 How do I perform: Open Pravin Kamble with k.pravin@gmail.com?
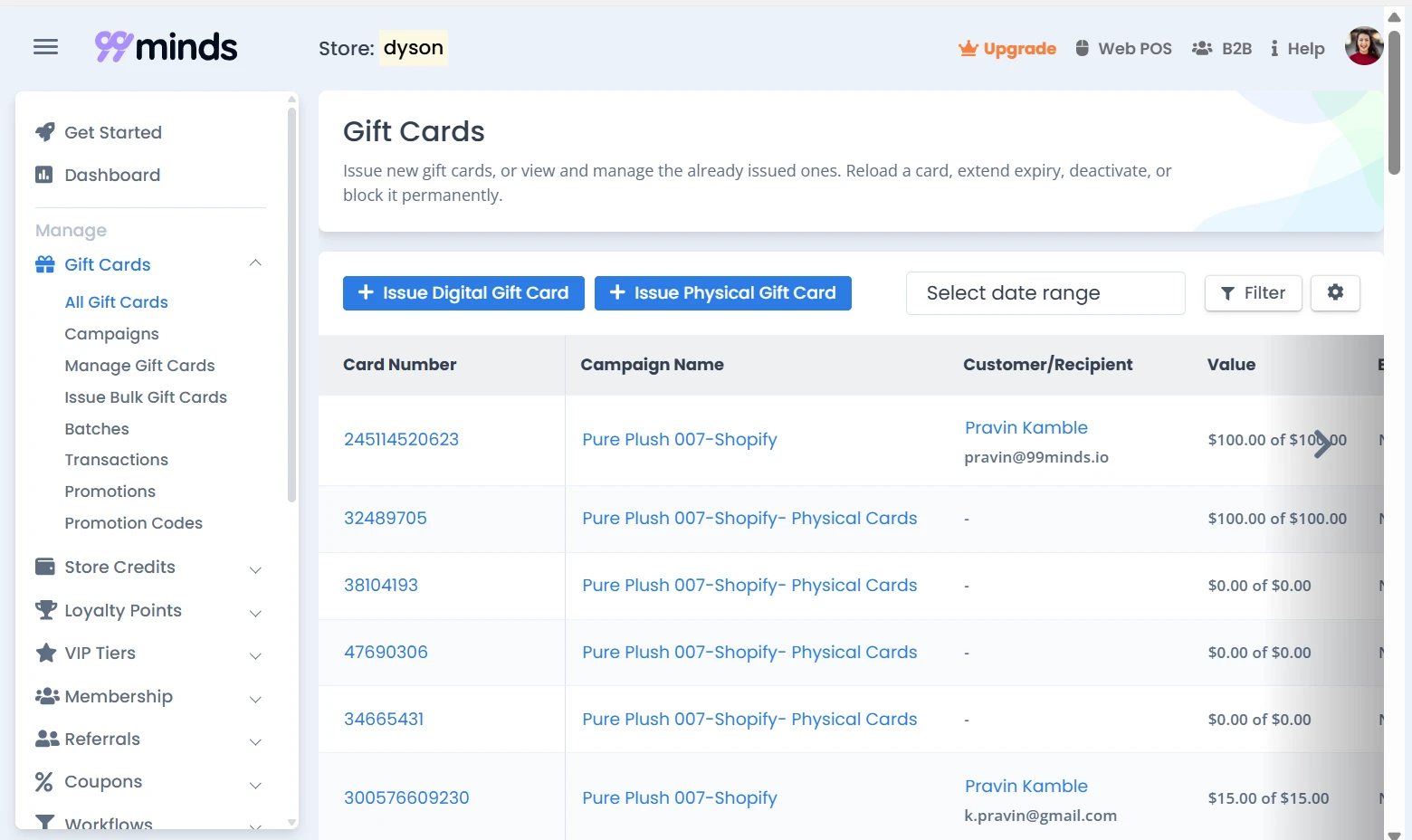click(x=1026, y=786)
